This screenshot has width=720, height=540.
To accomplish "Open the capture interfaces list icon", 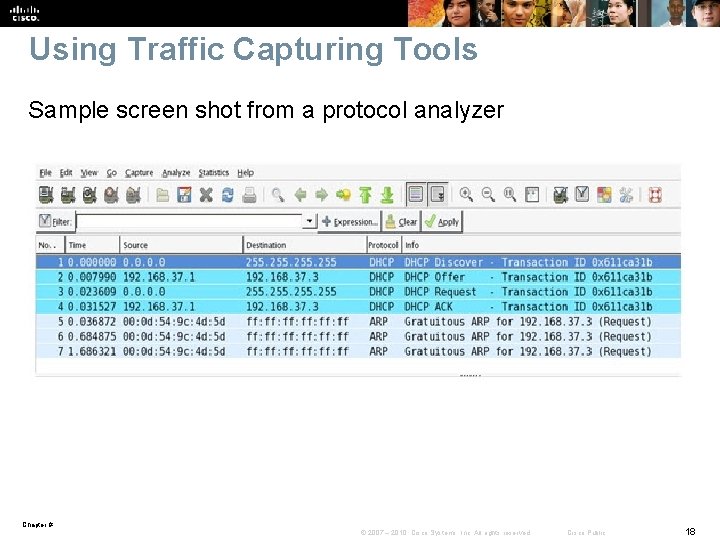I will click(x=46, y=195).
